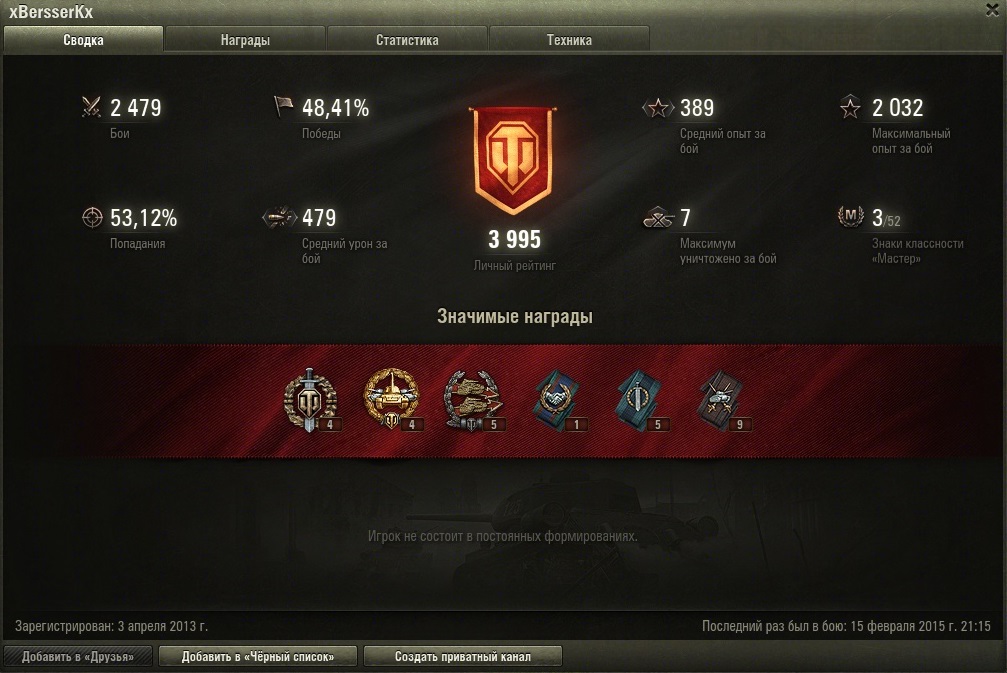1007x673 pixels.
Task: Click Добавить в «Друзья» button
Action: pyautogui.click(x=78, y=656)
